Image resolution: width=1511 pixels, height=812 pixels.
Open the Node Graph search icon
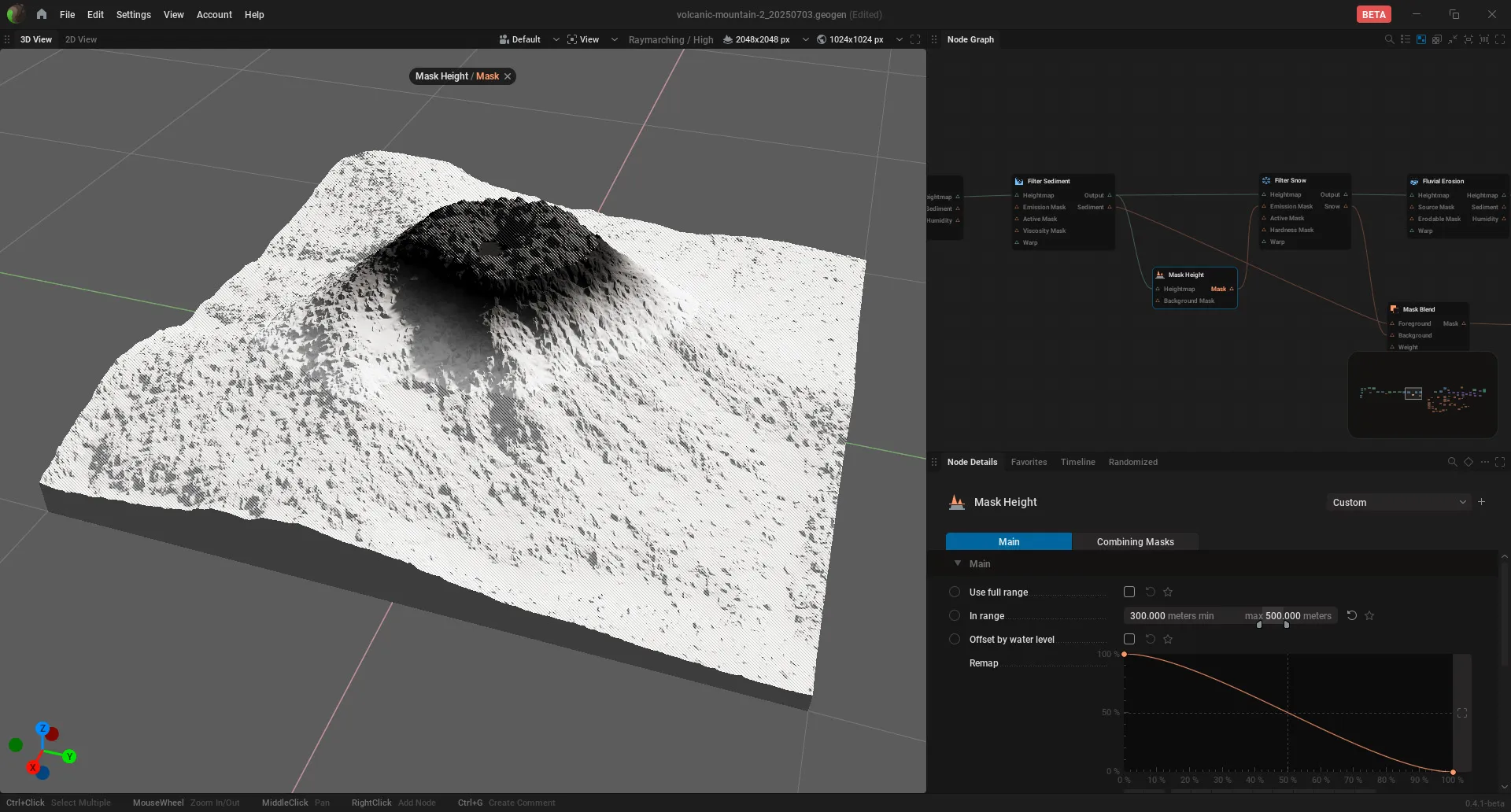[1389, 39]
